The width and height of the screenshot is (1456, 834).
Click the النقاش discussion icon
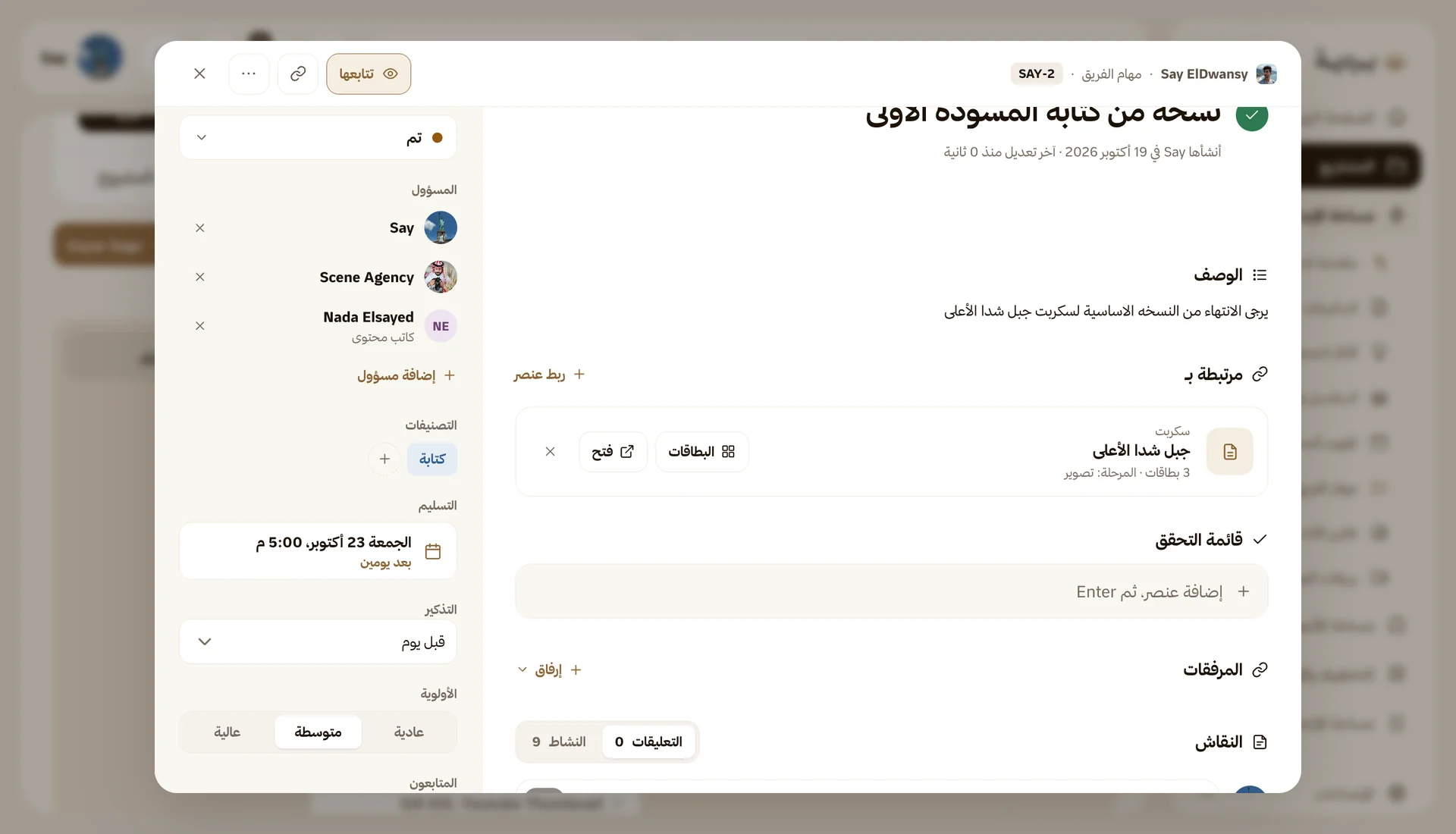click(x=1260, y=742)
